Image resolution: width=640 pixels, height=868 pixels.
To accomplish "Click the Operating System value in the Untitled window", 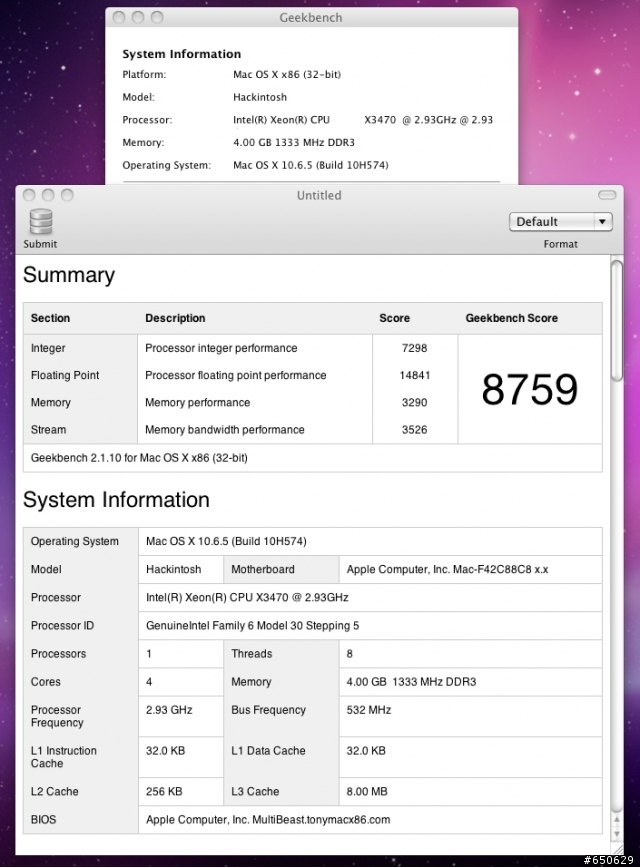I will pyautogui.click(x=226, y=541).
